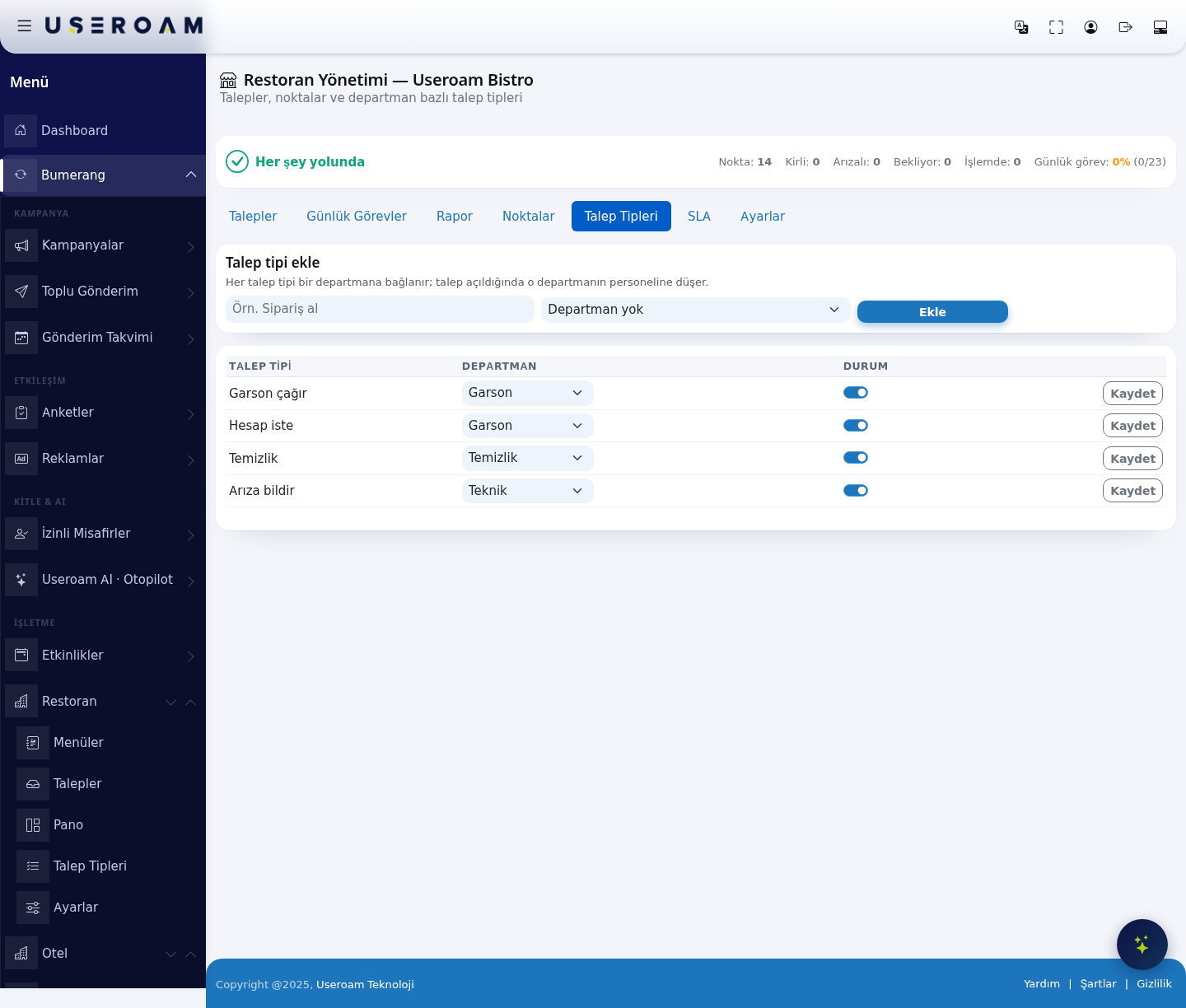Click the Useroam Teknoloji footer link

pyautogui.click(x=365, y=985)
